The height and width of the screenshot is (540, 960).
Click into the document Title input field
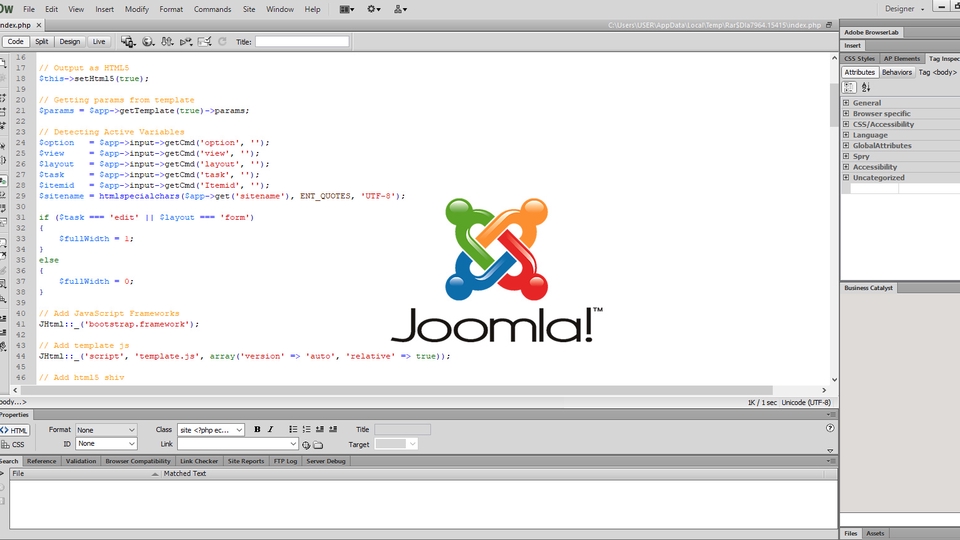point(302,42)
